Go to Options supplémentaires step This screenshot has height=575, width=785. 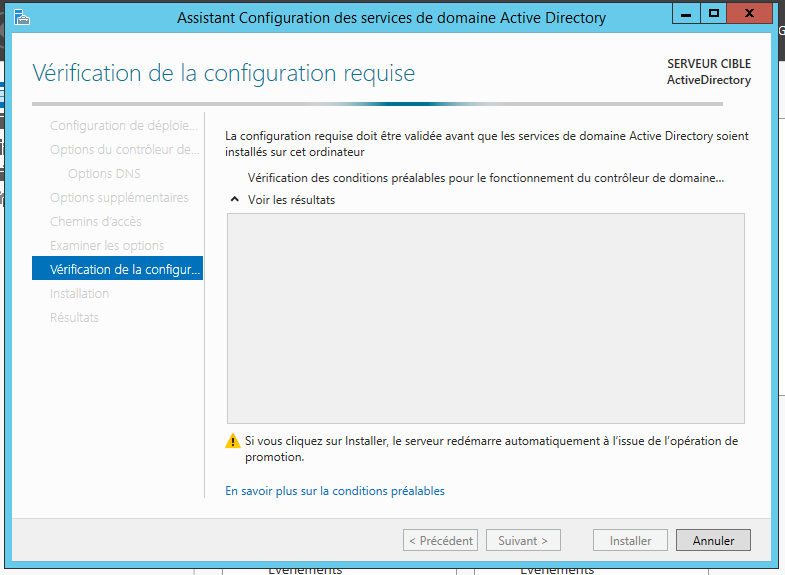click(119, 198)
